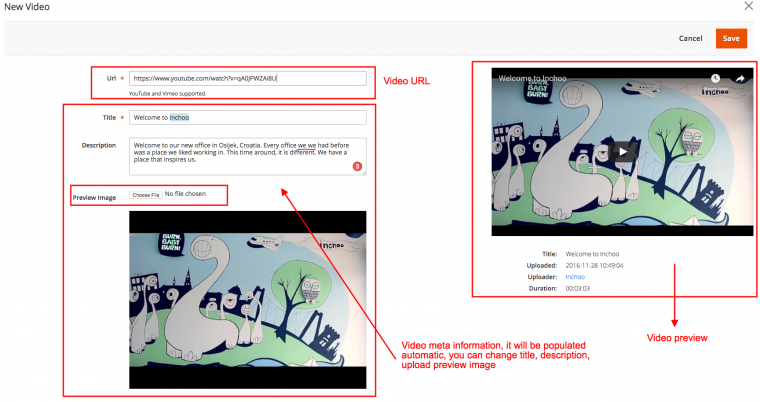Click the Share arrow icon on video

[741, 78]
